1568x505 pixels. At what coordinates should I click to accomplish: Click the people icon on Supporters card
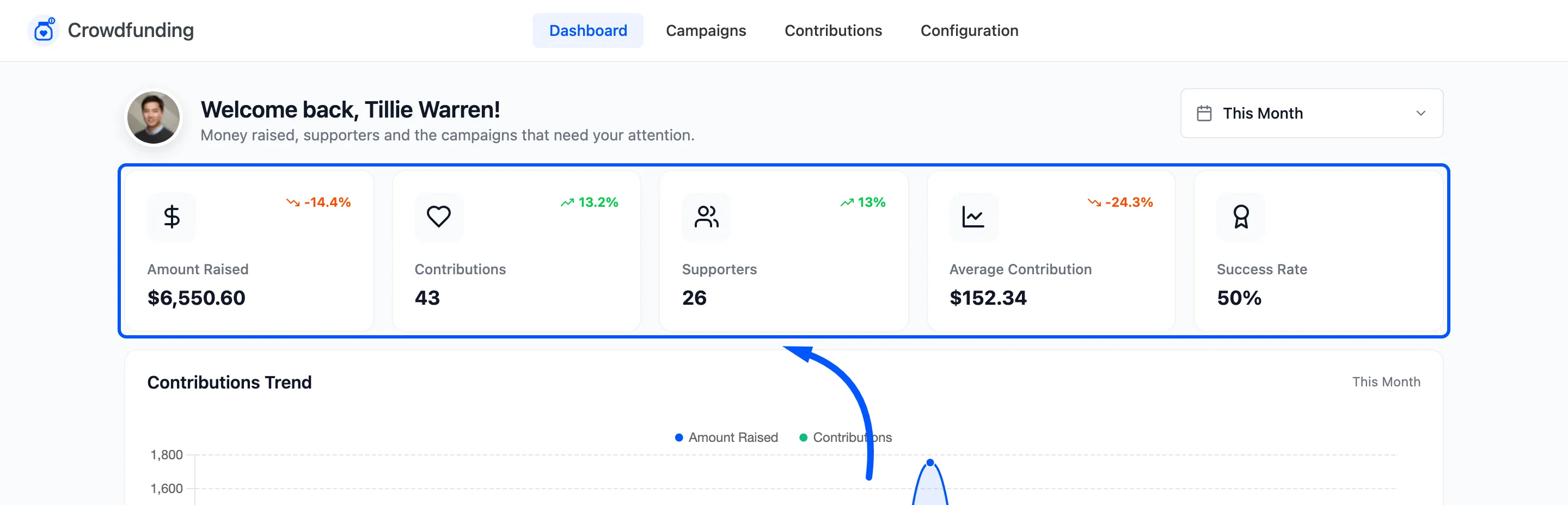706,217
